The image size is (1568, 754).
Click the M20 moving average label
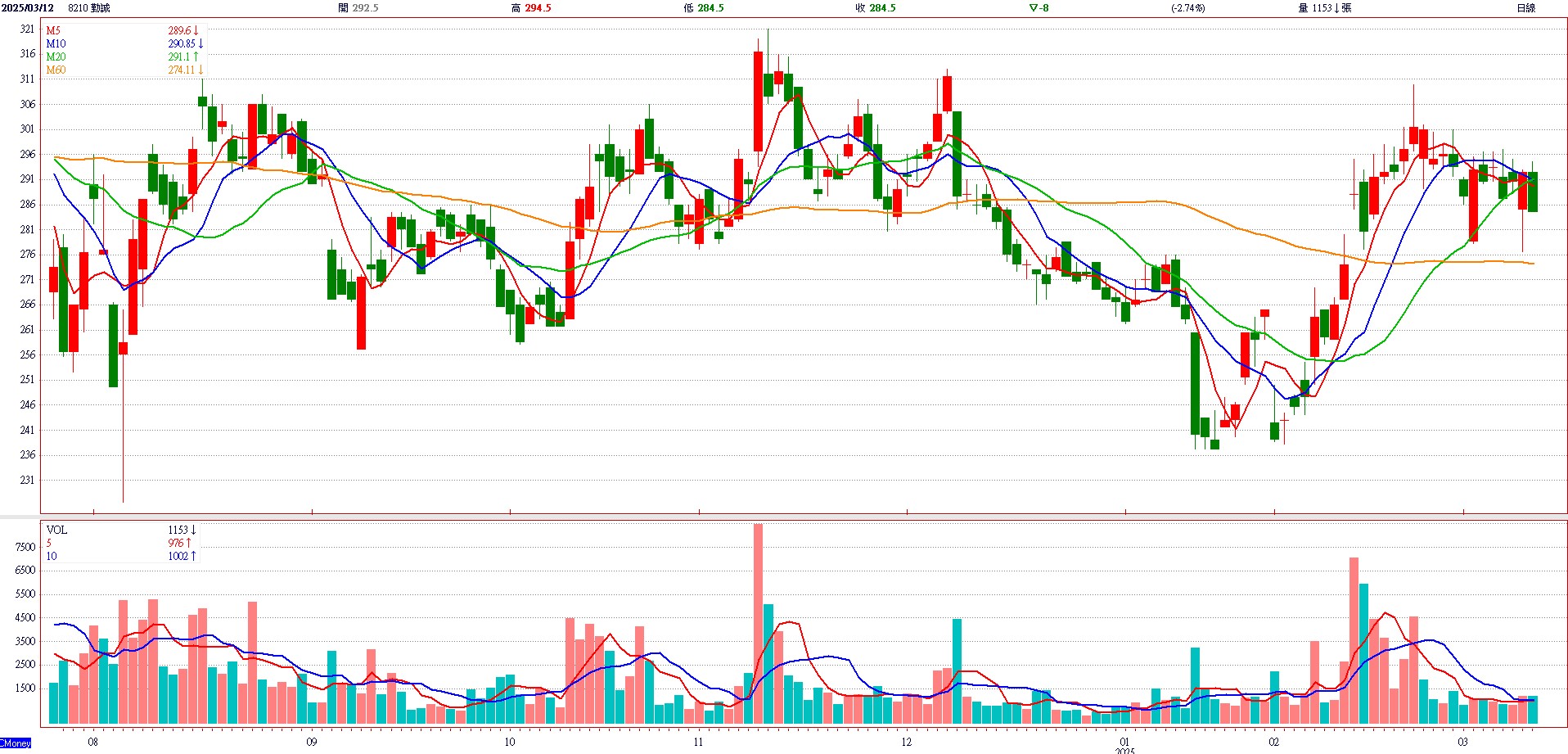56,56
